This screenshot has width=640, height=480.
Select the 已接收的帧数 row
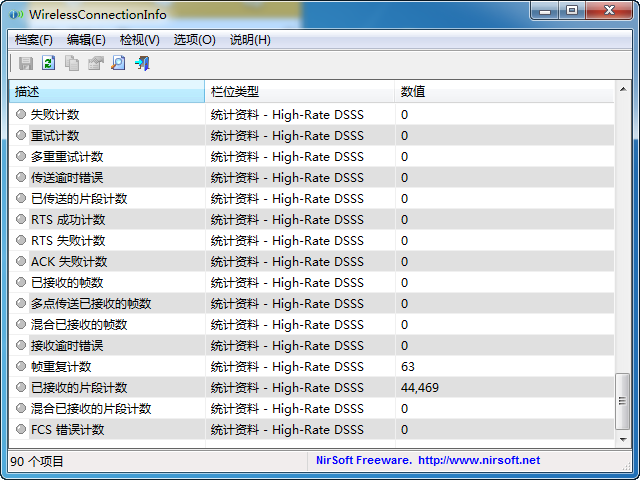[311, 283]
